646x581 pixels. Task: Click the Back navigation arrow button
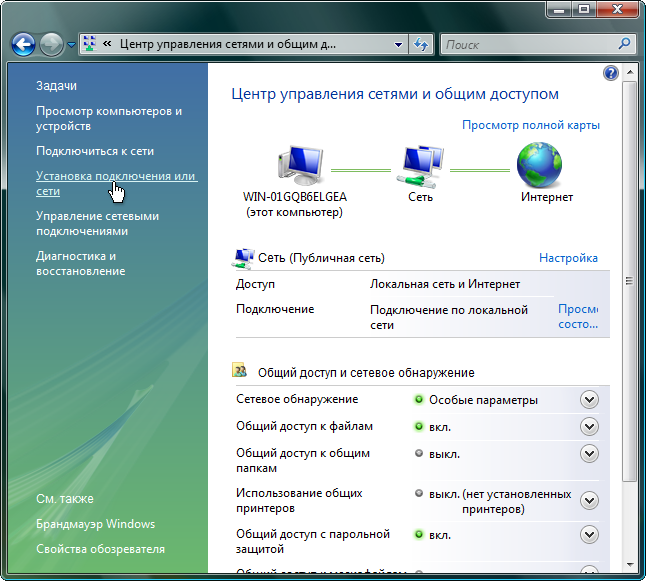click(x=23, y=44)
